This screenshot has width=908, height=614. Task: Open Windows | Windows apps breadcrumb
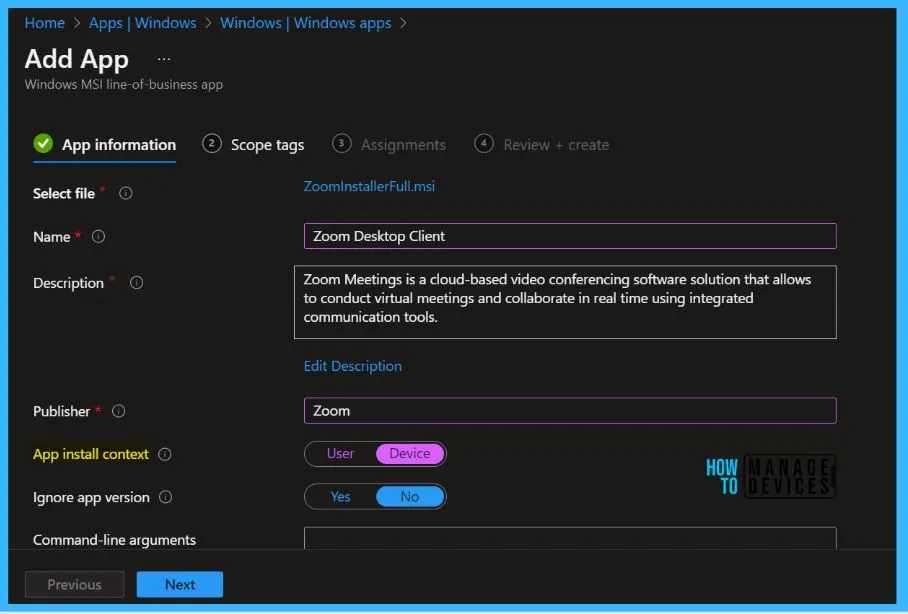pos(306,23)
